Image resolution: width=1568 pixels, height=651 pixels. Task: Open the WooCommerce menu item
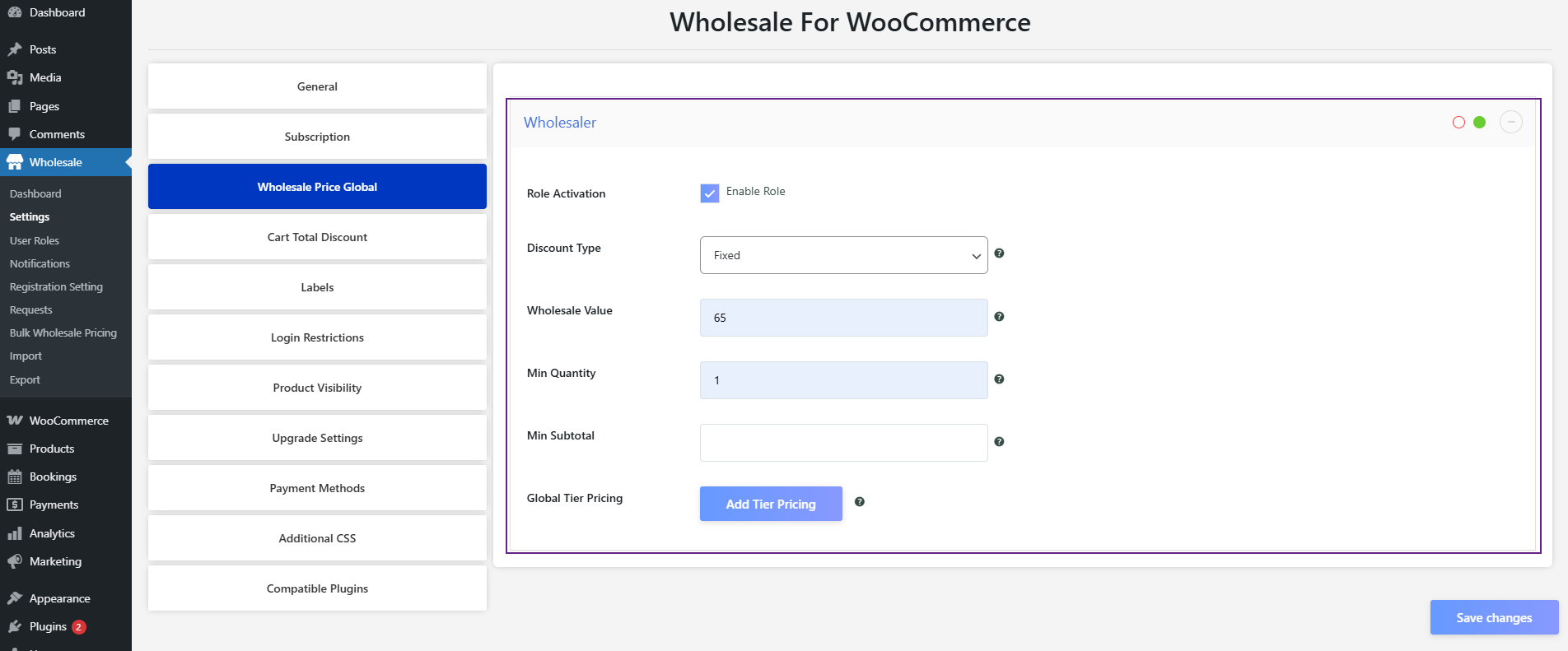click(x=66, y=421)
